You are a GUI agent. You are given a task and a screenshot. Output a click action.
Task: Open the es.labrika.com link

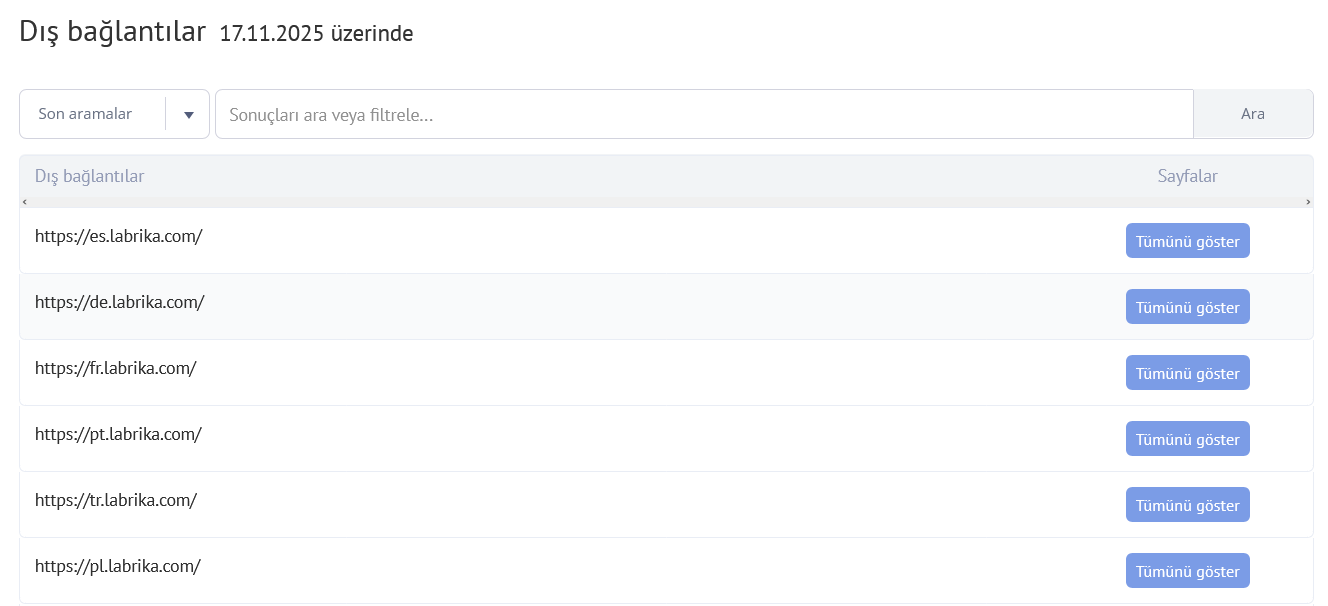point(119,236)
